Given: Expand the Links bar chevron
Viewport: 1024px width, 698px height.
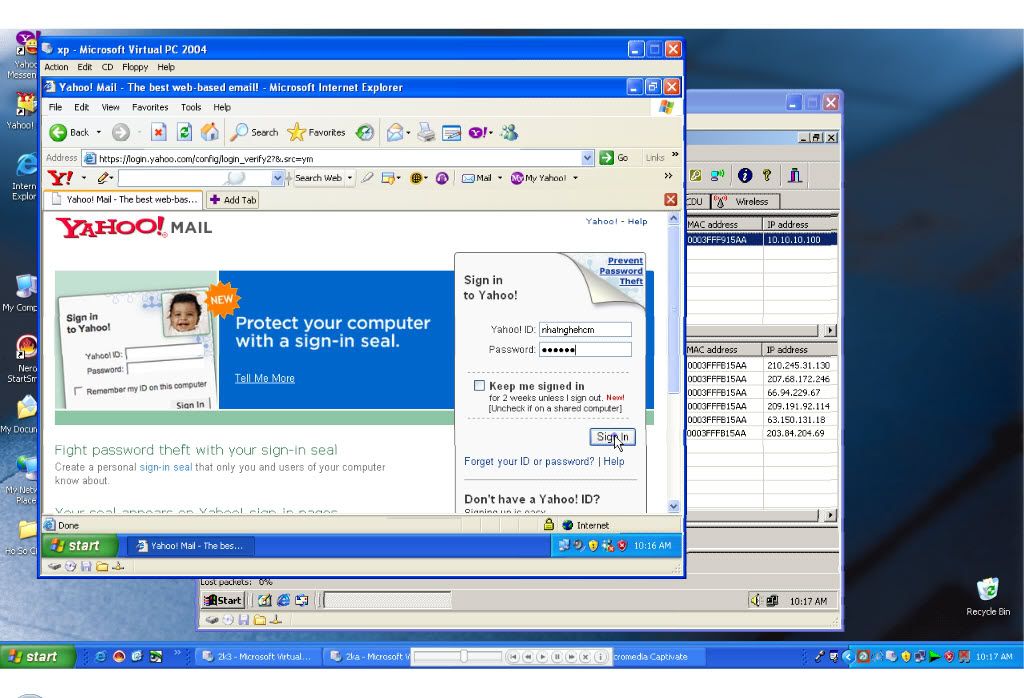Looking at the screenshot, I should pos(675,155).
